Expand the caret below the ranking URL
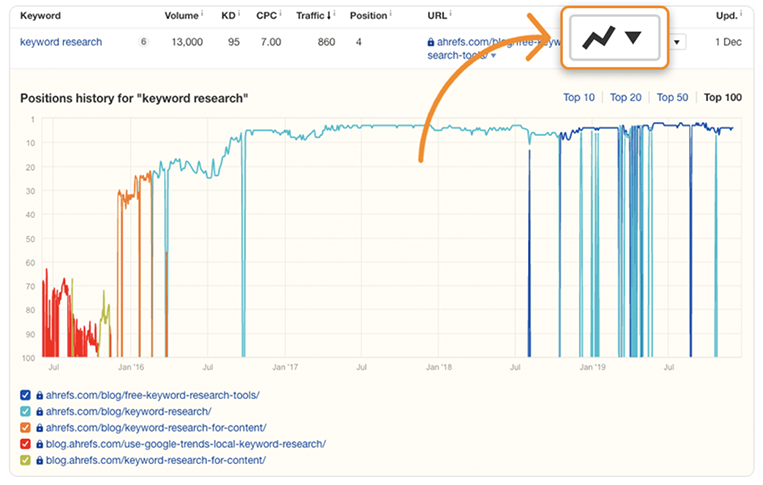The image size is (763, 485). (x=493, y=56)
